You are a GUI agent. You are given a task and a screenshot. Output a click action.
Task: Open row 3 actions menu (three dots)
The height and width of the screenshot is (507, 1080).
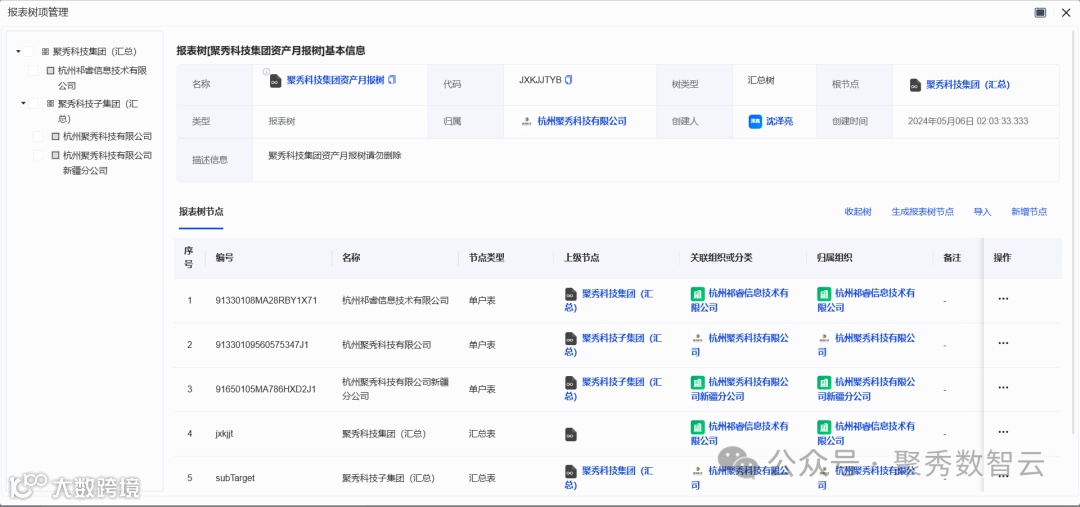pos(1003,388)
